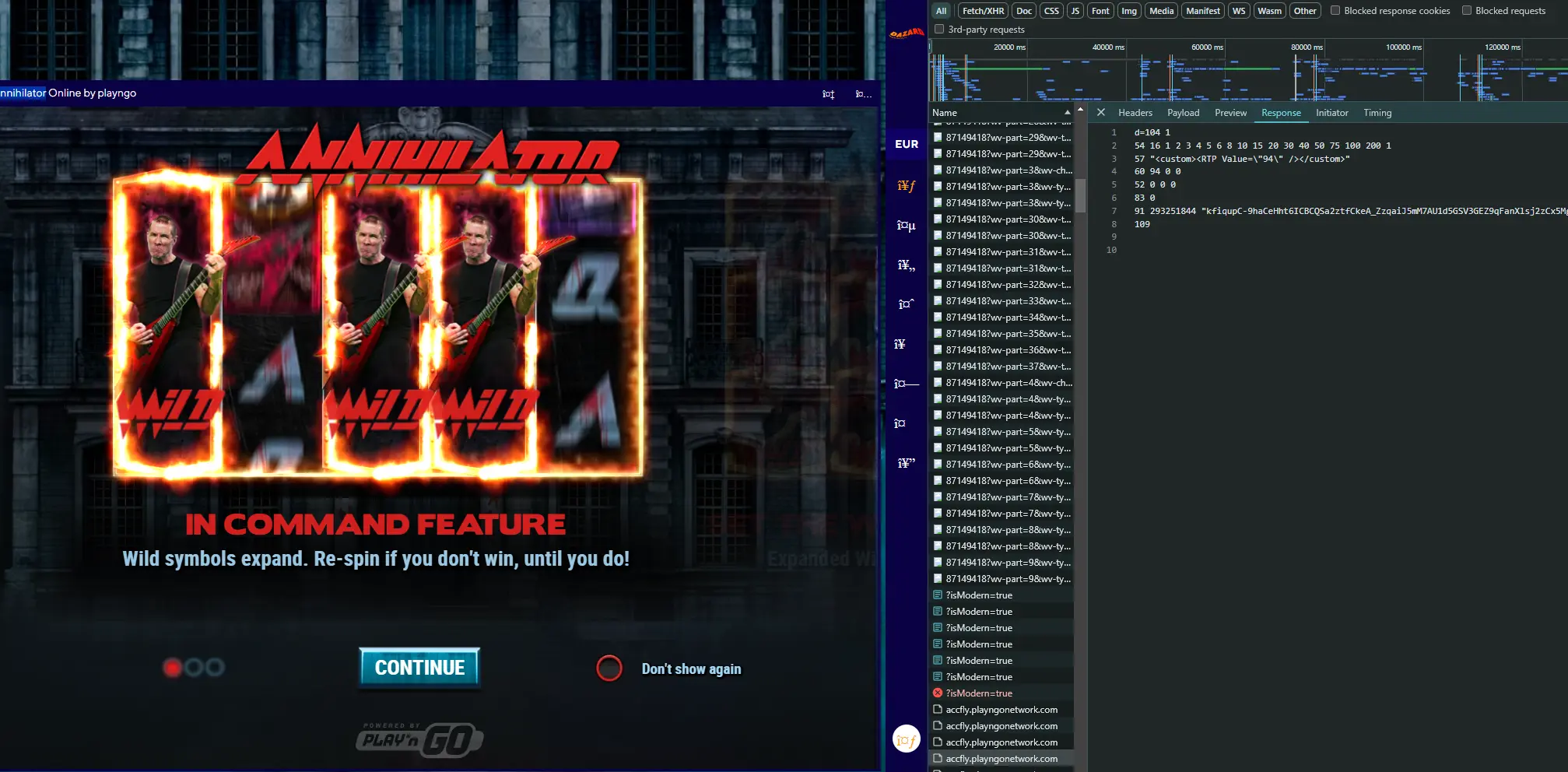1568x772 pixels.
Task: Select the first red pagination dot
Action: 173,667
